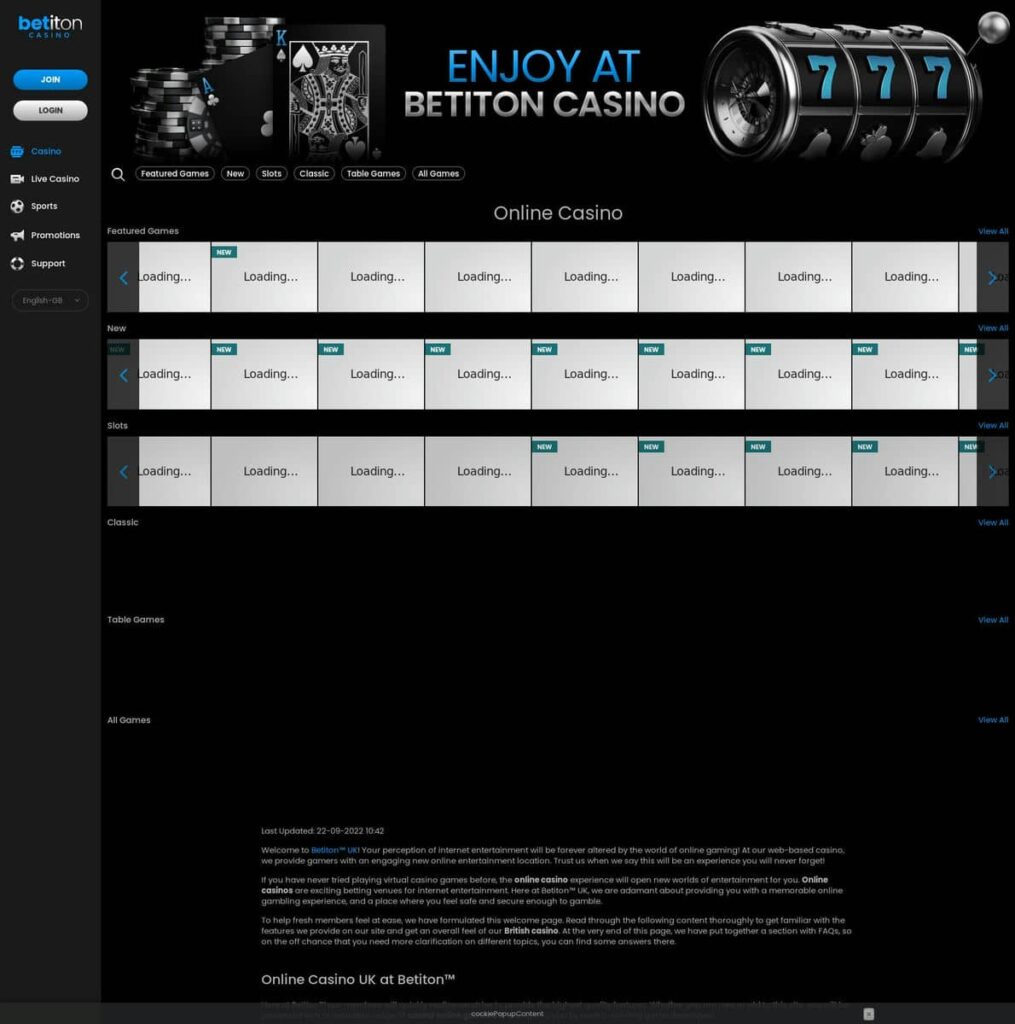Open second Featured Games thumbnail marked NEW
The width and height of the screenshot is (1015, 1024).
pos(264,277)
